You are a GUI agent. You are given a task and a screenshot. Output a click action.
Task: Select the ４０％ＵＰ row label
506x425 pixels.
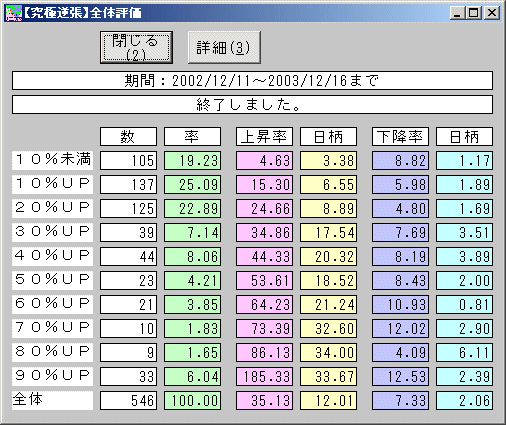tap(53, 256)
